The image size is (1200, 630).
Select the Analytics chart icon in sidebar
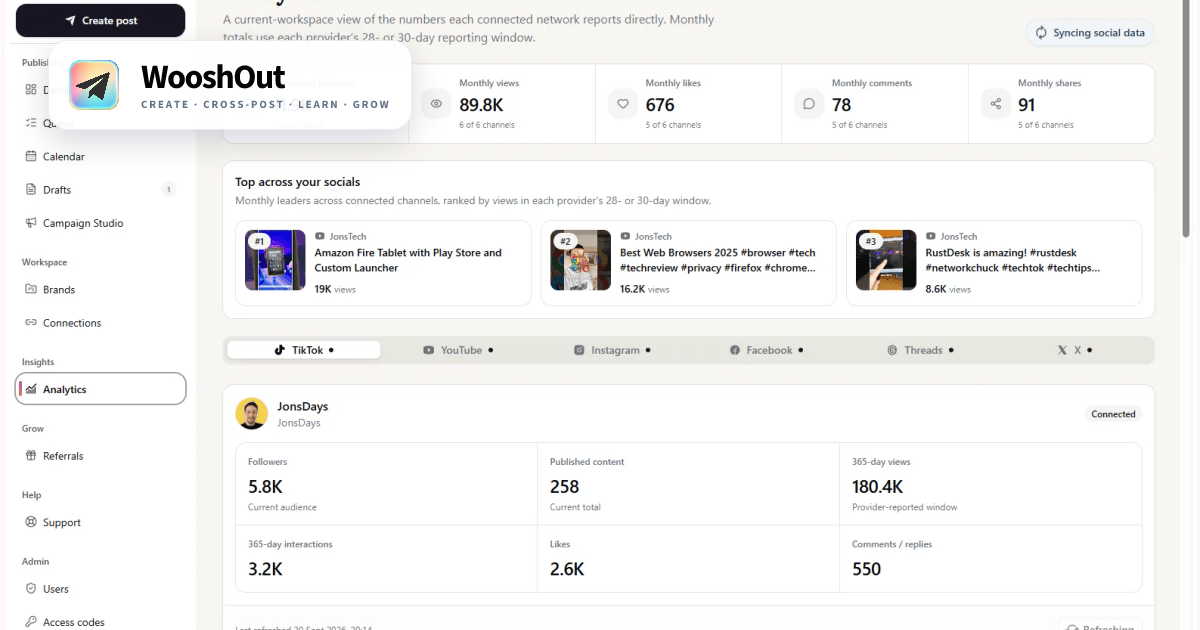click(31, 390)
